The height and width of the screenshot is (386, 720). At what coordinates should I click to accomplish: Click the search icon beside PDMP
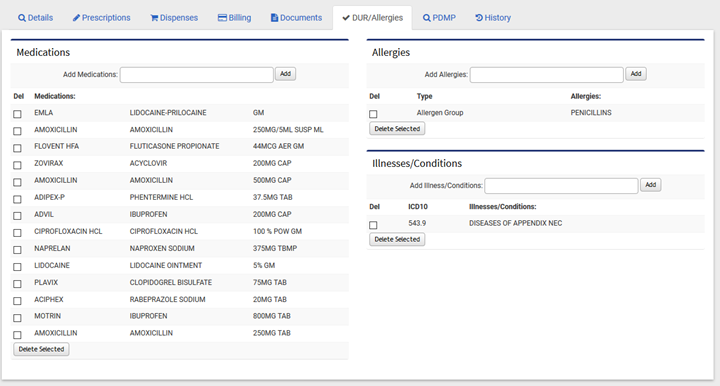pyautogui.click(x=427, y=18)
